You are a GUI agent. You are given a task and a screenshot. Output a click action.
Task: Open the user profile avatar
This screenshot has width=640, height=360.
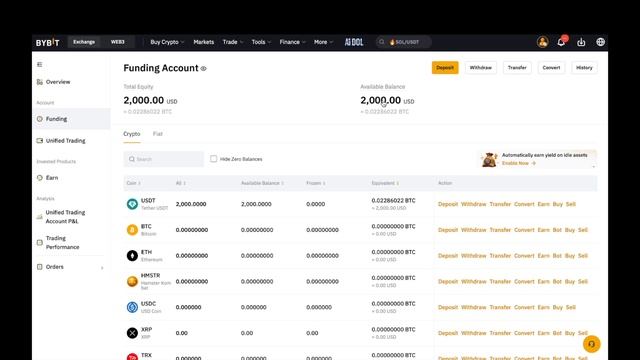(x=542, y=42)
